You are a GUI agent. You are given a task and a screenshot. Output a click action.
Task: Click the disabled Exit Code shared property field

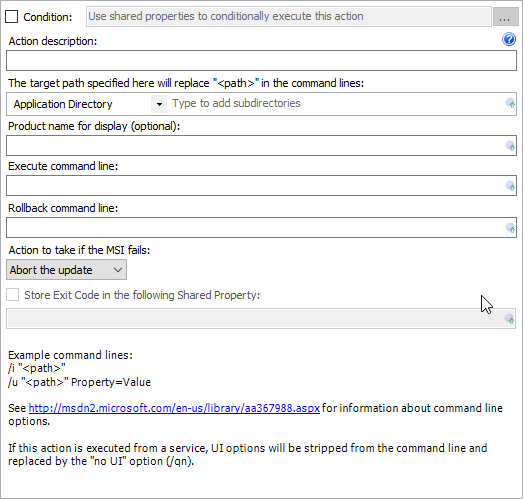(261, 319)
